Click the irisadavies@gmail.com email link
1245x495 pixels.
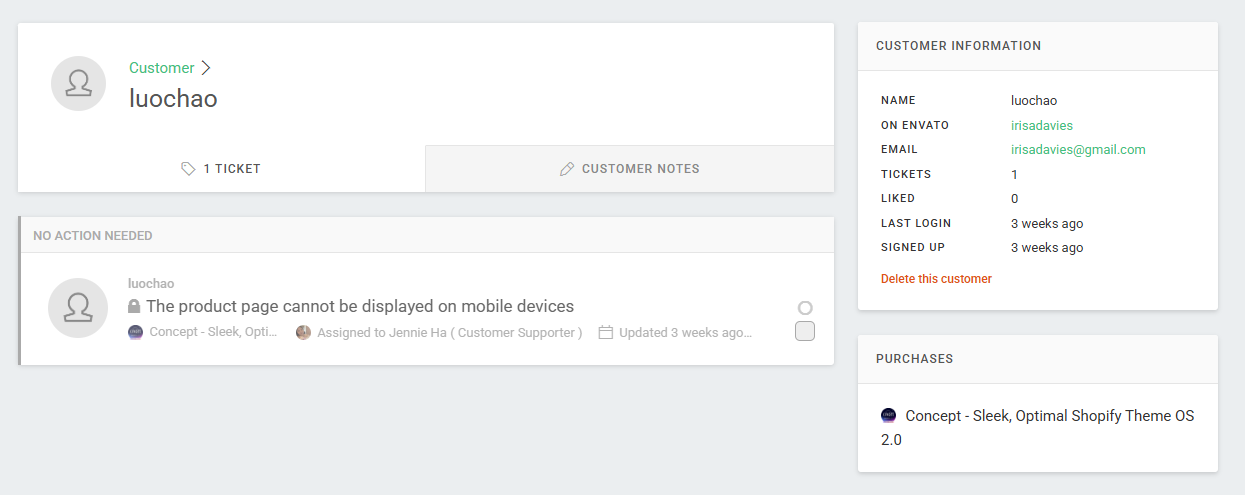1078,150
